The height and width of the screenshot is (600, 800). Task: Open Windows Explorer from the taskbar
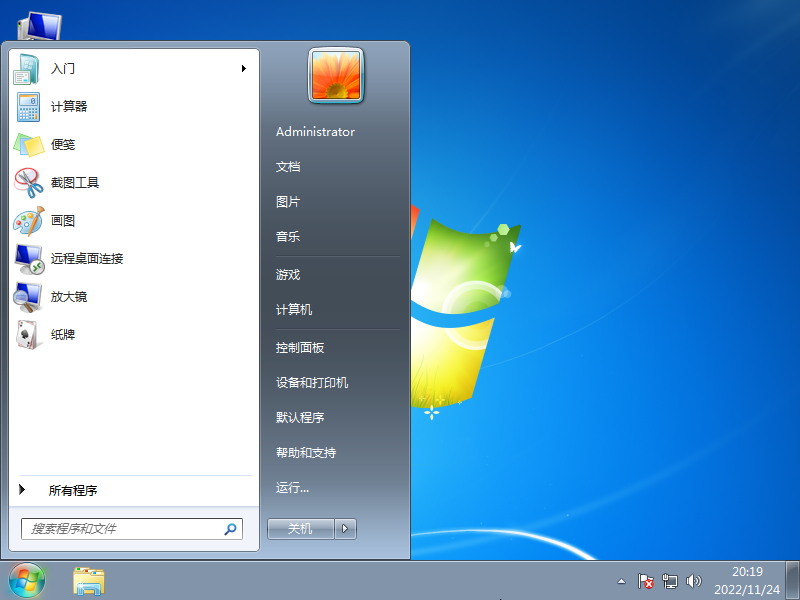tap(89, 580)
